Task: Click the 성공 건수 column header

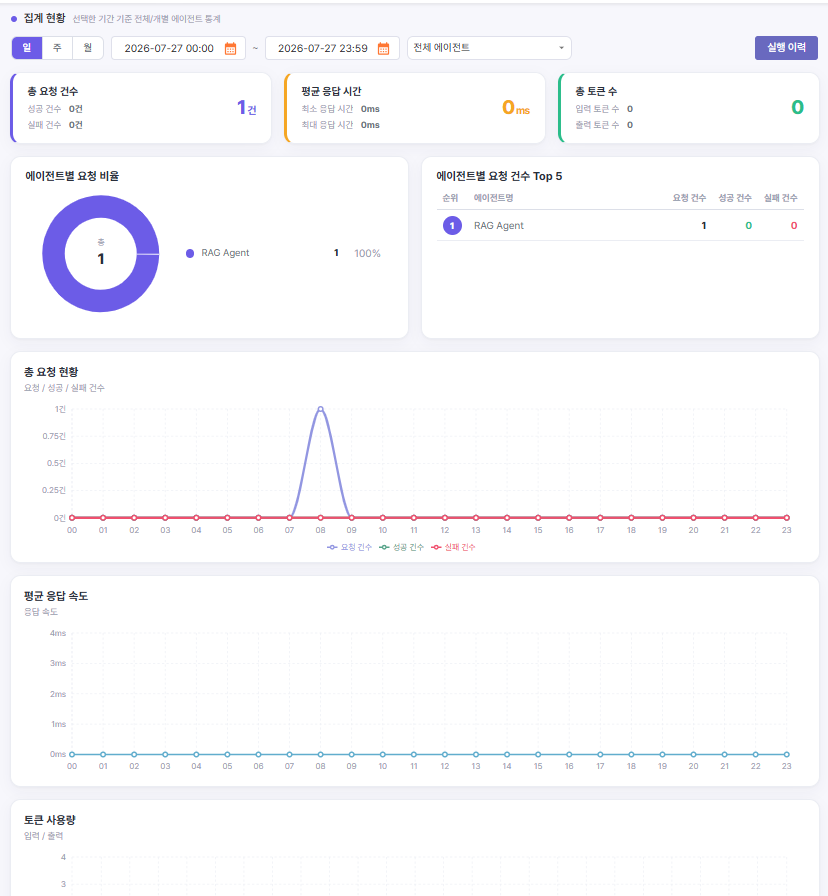Action: click(735, 198)
